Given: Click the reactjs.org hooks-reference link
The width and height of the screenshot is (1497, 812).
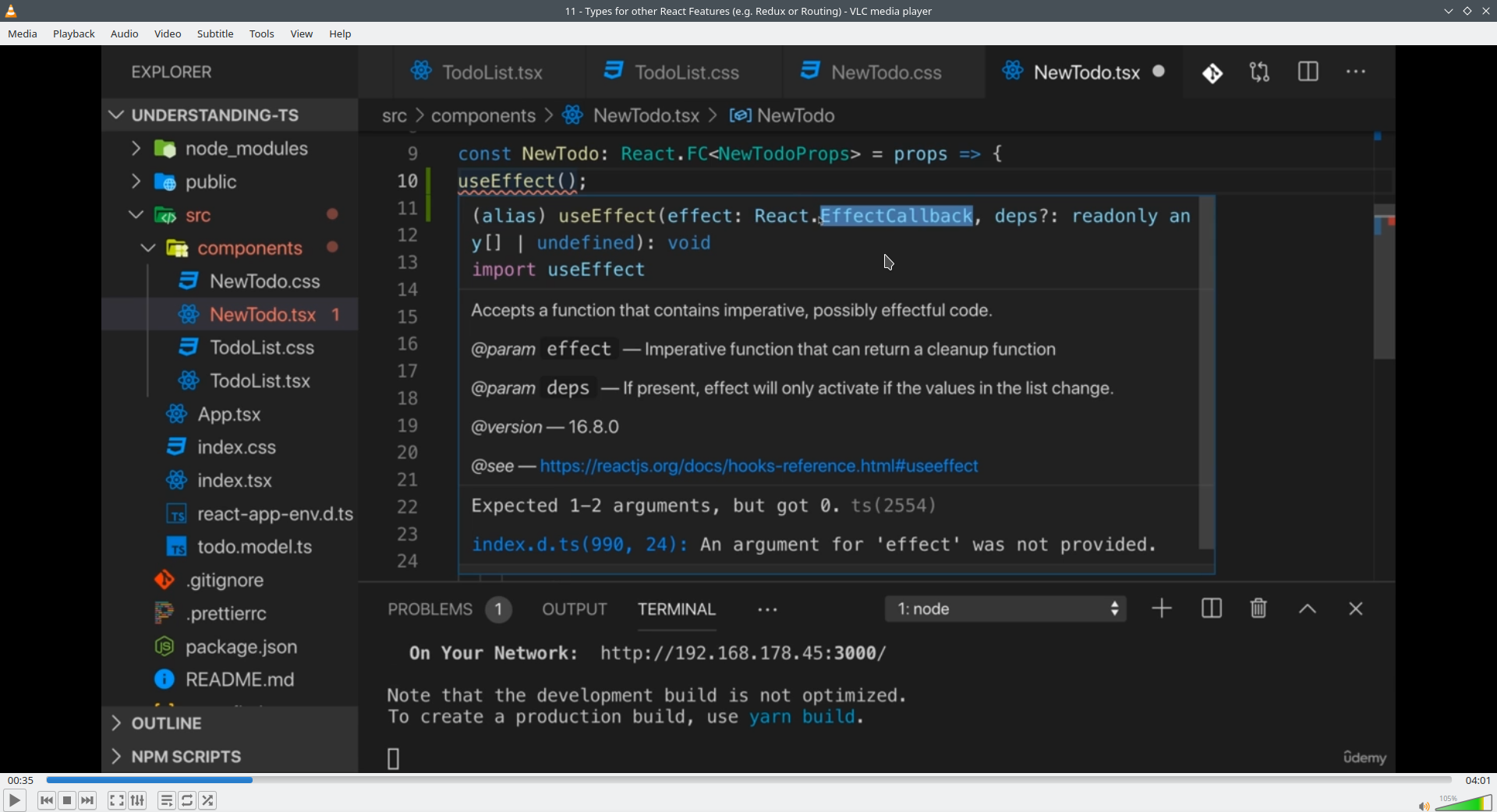Looking at the screenshot, I should coord(759,466).
